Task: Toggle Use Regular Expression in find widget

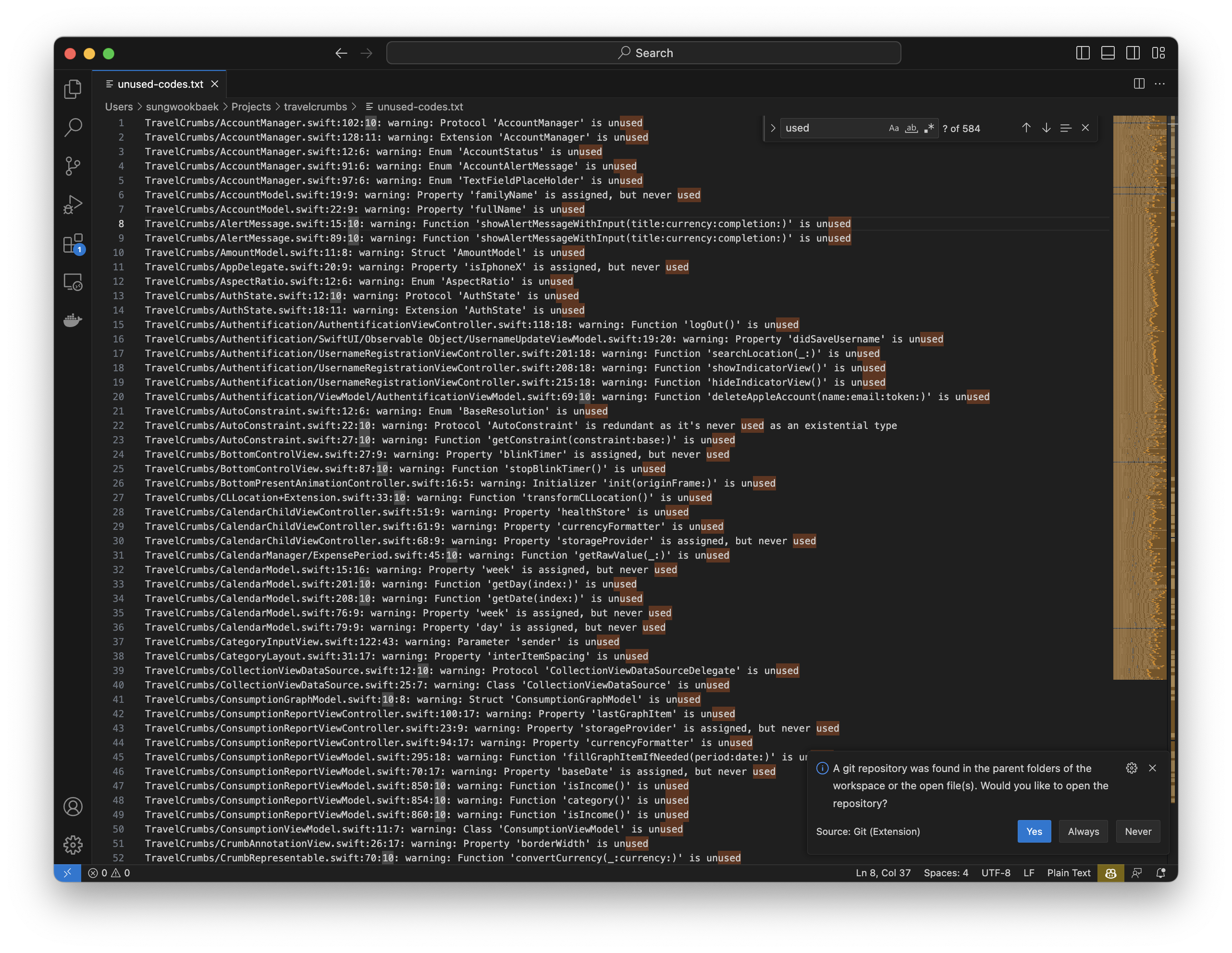Action: (x=928, y=128)
